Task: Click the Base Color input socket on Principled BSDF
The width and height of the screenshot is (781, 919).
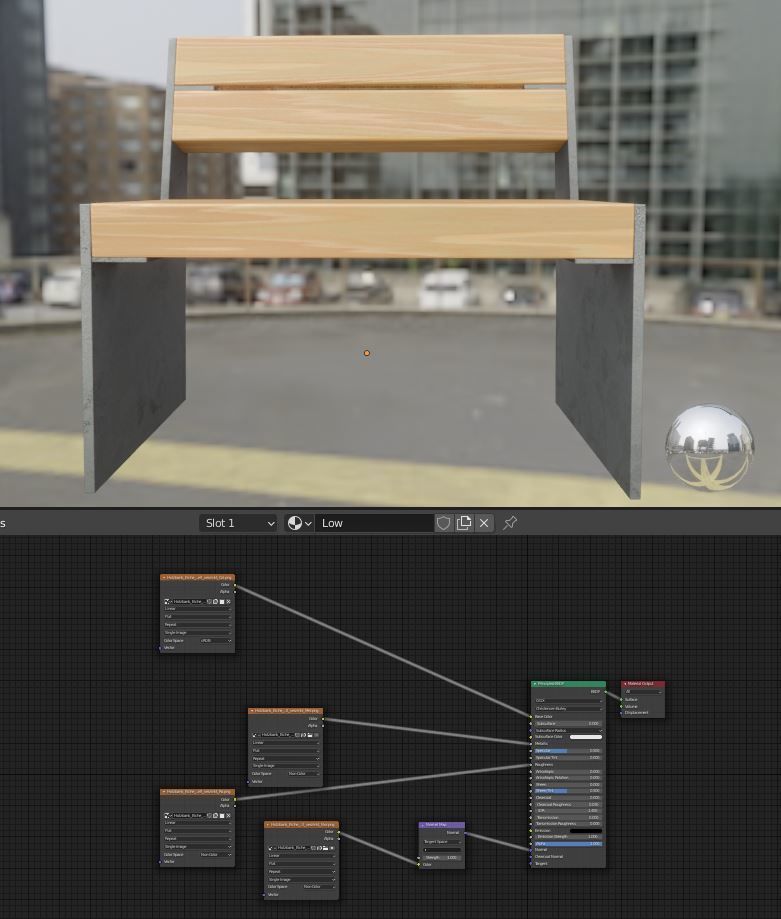Action: point(531,716)
